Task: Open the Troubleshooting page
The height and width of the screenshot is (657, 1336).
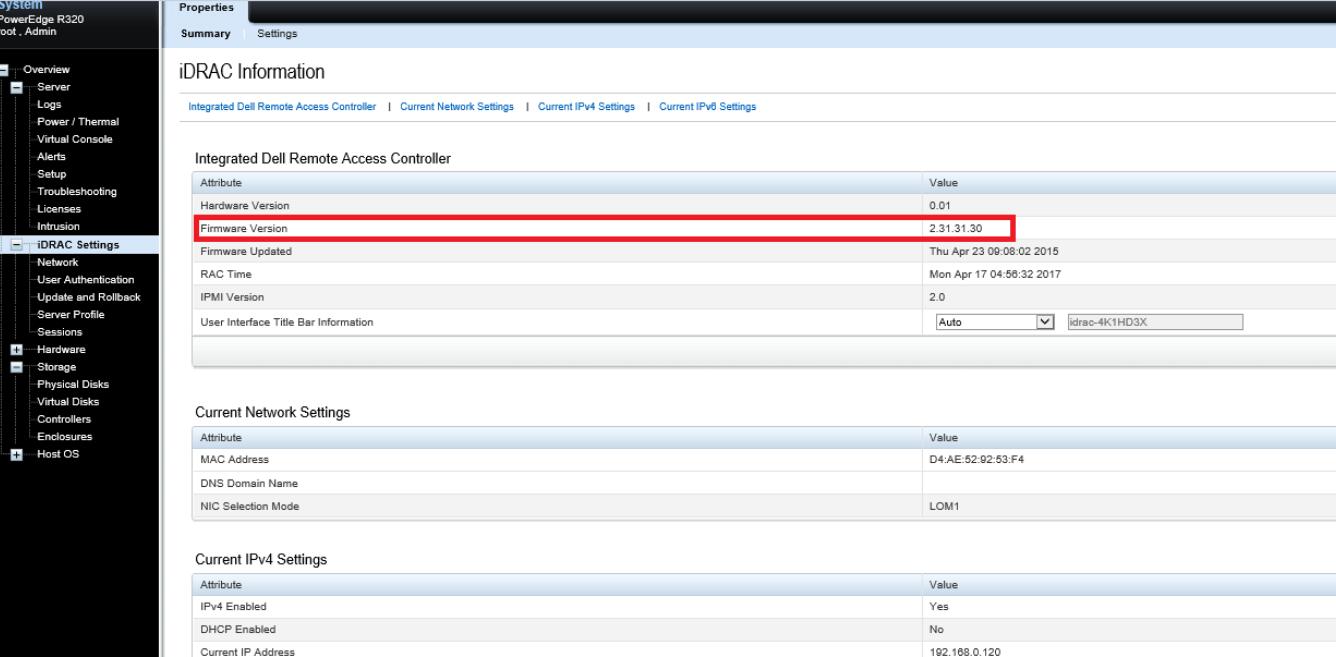Action: 76,192
